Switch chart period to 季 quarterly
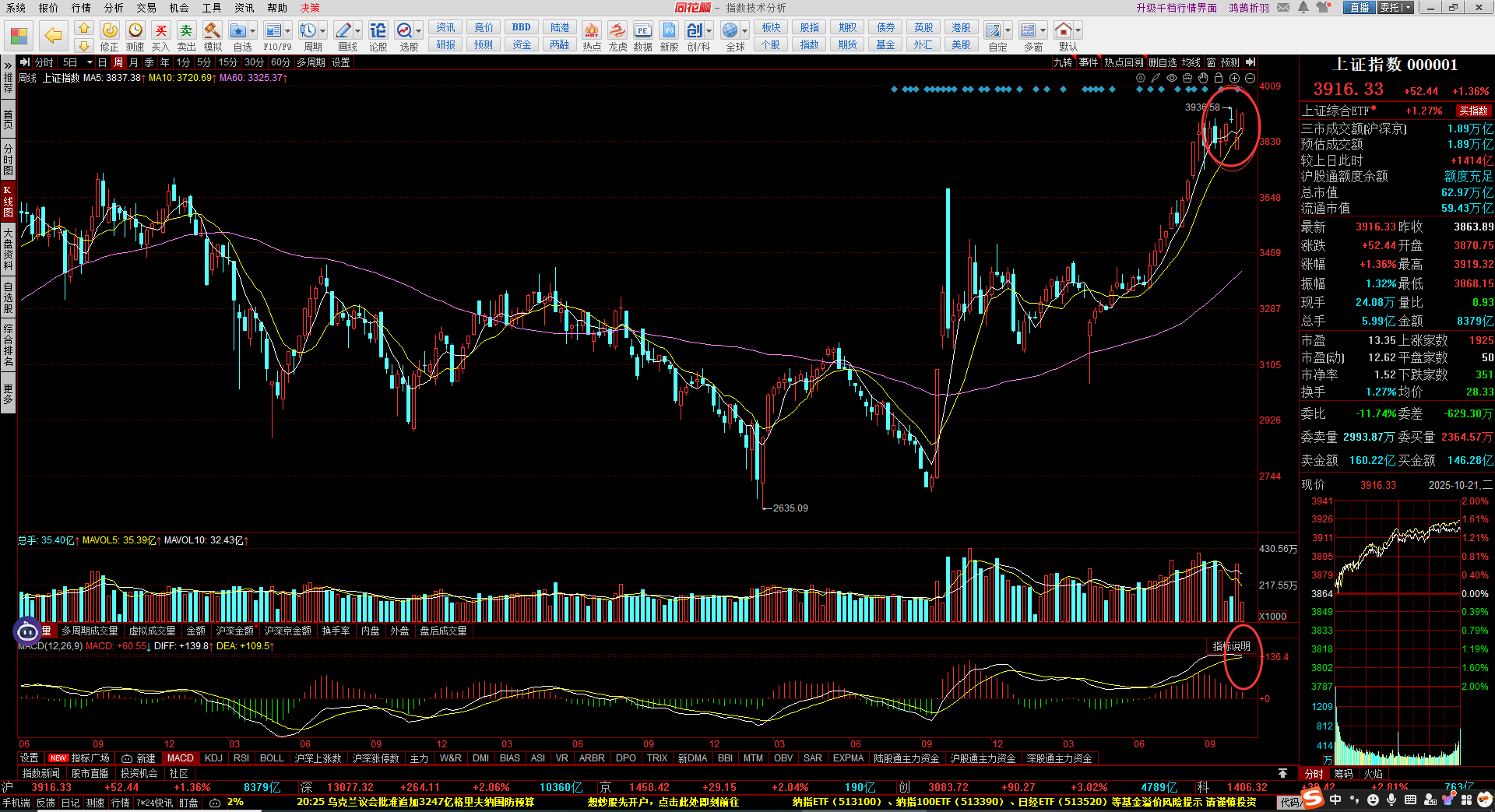This screenshot has width=1495, height=812. (x=149, y=62)
